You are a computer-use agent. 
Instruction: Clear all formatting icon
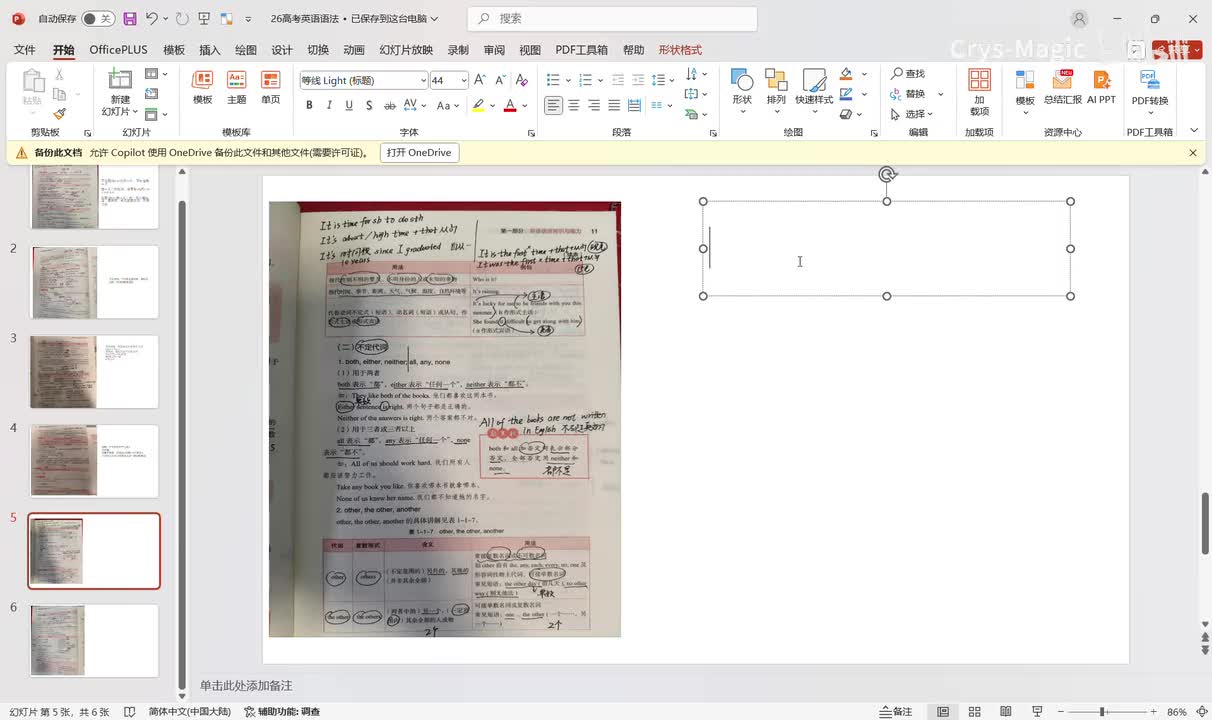coord(524,80)
